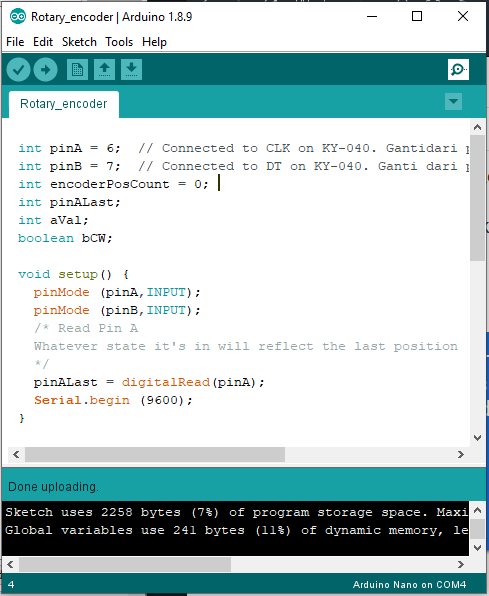Click the line 'int pinB = 7;'
This screenshot has height=596, width=489.
click(70, 166)
